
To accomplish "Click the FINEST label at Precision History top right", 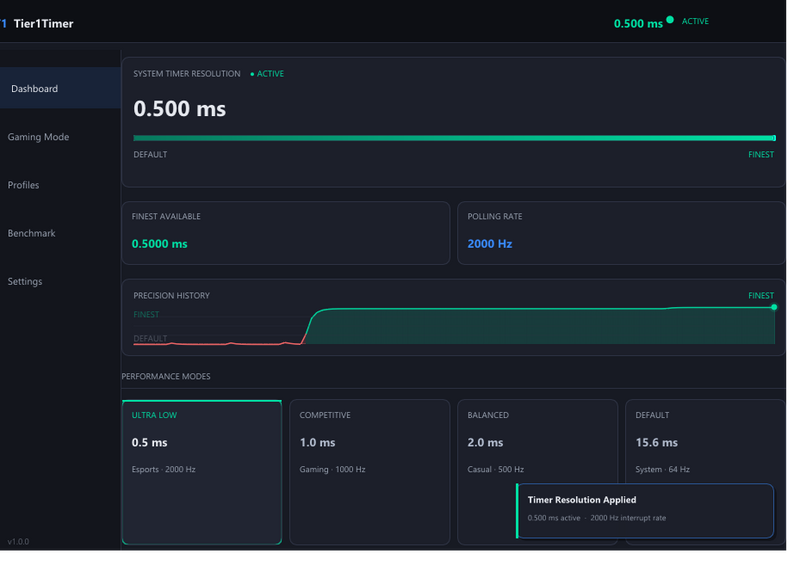I will [761, 295].
